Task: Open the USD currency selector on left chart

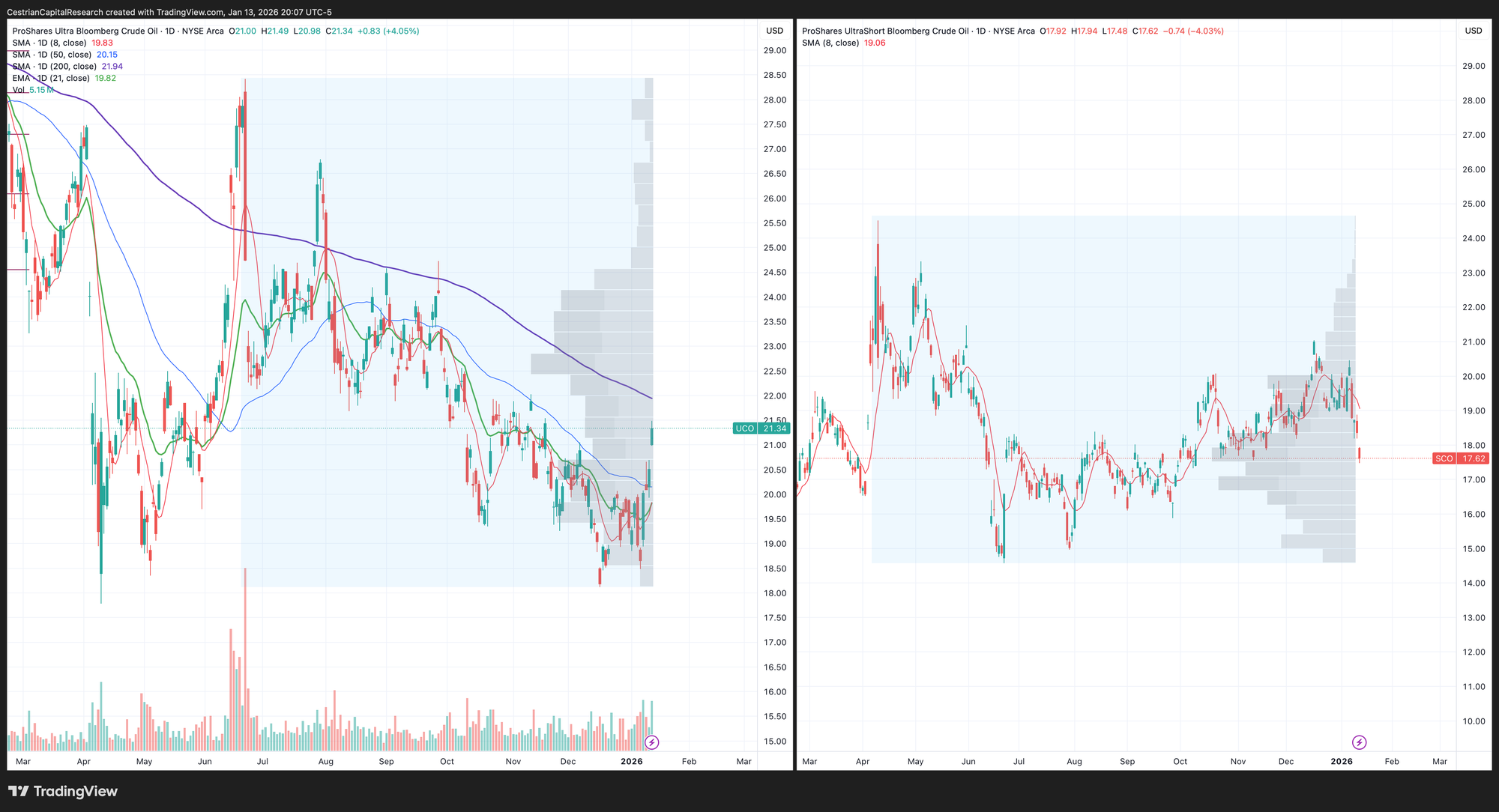Action: [x=774, y=31]
